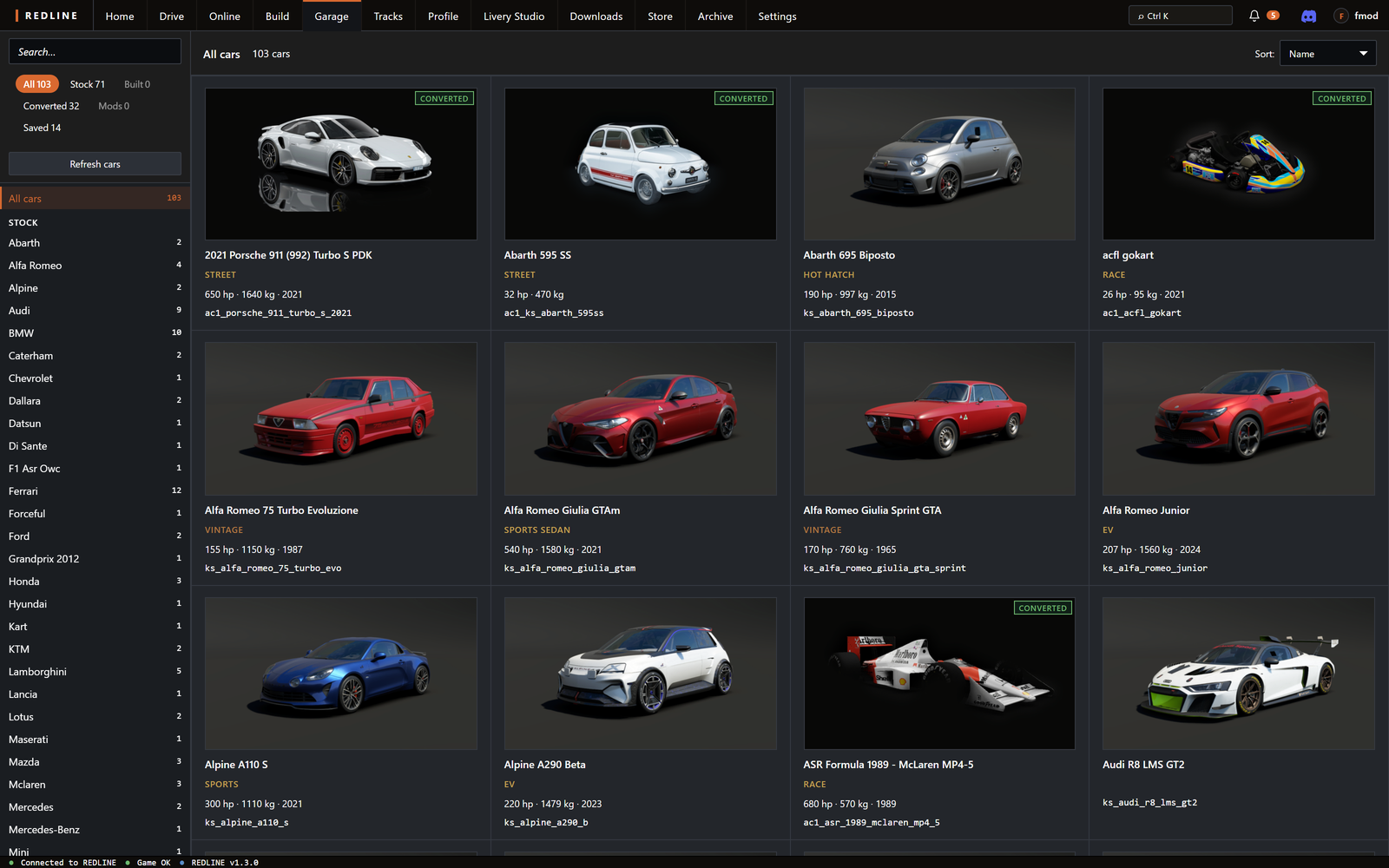
Task: Select the All 103 filter pill
Action: point(37,84)
